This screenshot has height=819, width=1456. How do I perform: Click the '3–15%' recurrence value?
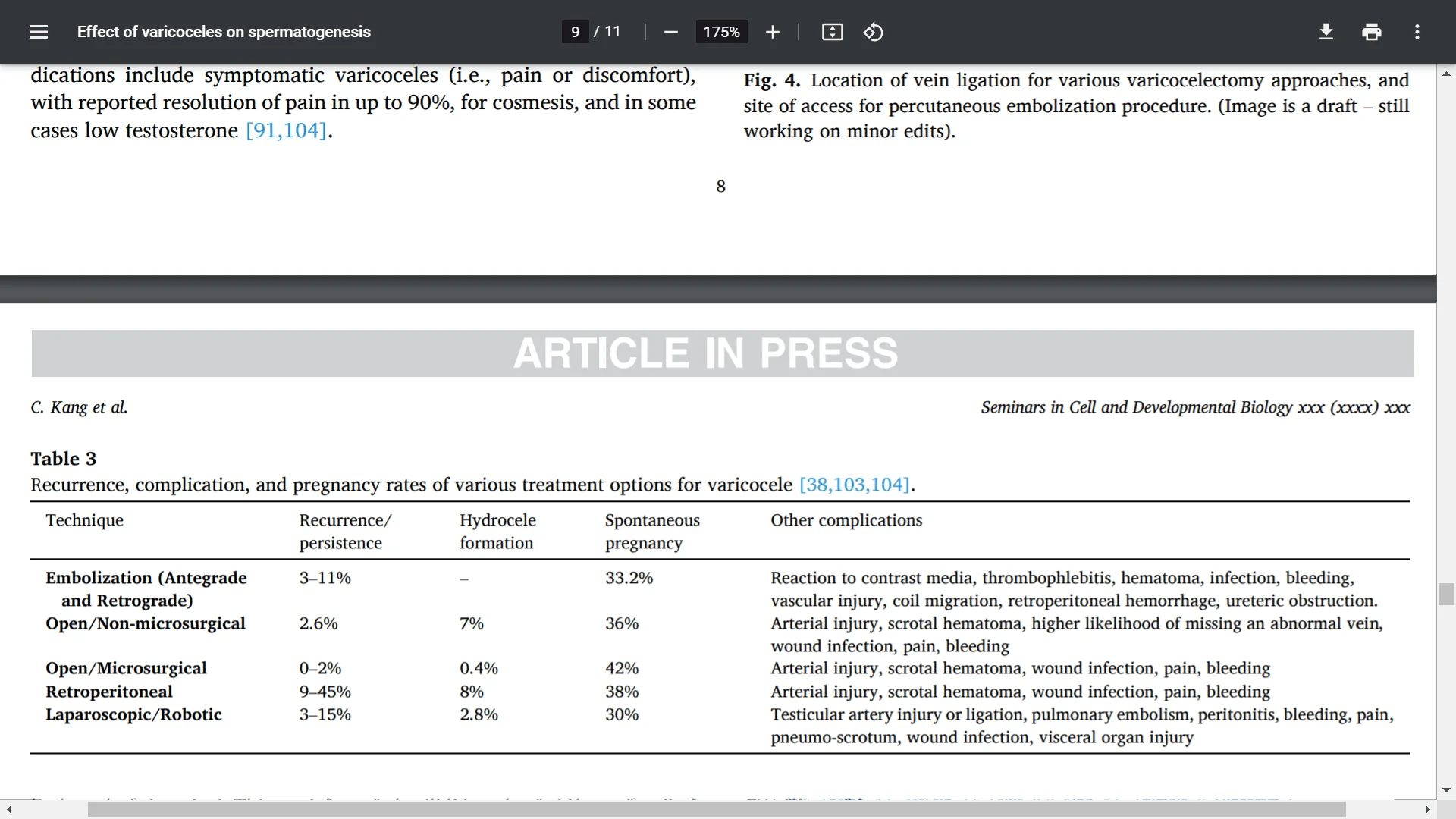325,714
